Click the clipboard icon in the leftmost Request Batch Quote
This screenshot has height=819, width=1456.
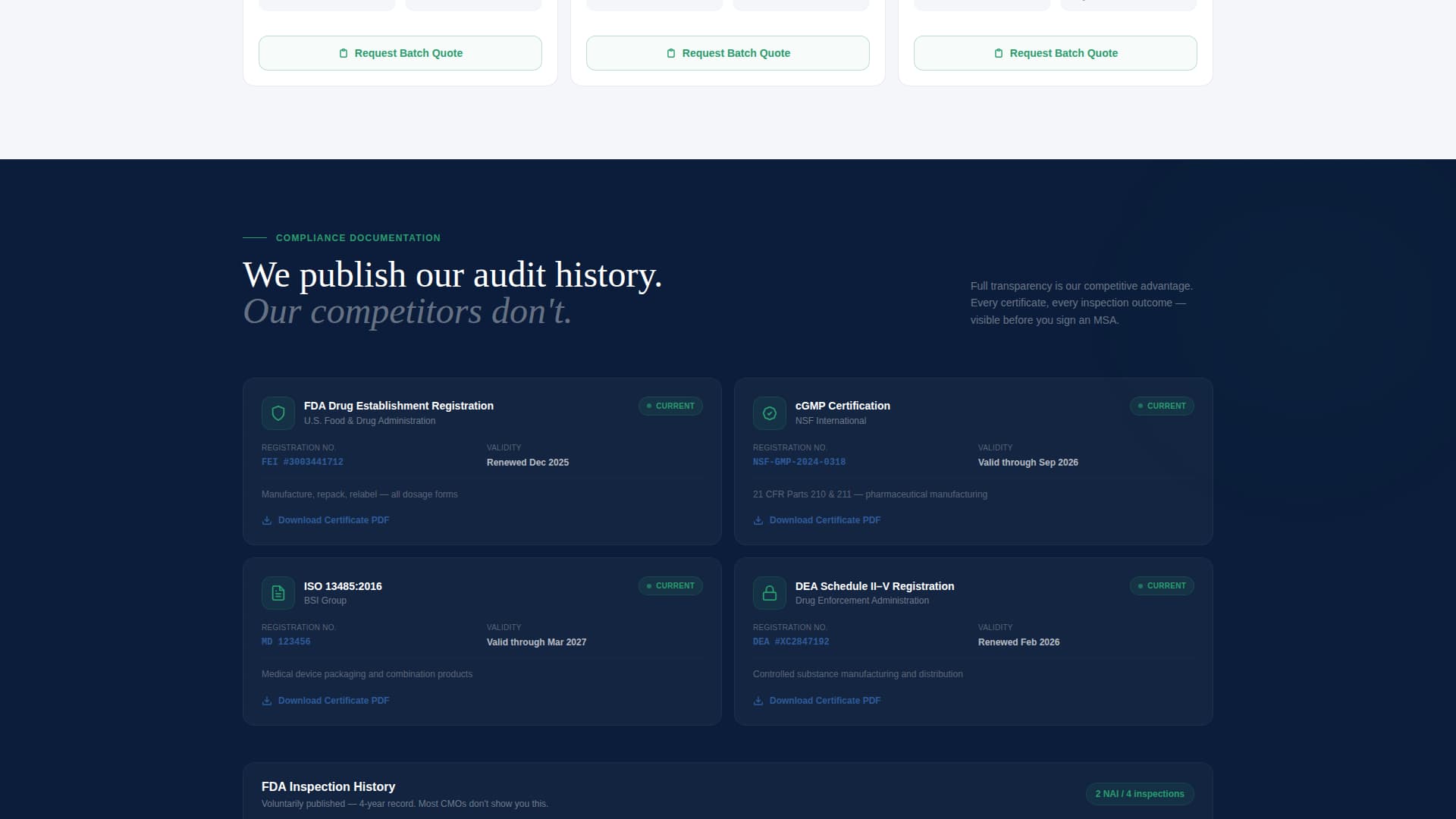point(342,53)
